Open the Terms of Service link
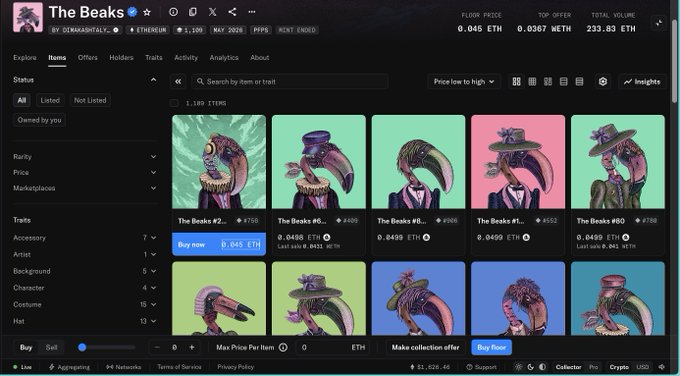Viewport: 680px width, 376px height. tap(179, 367)
